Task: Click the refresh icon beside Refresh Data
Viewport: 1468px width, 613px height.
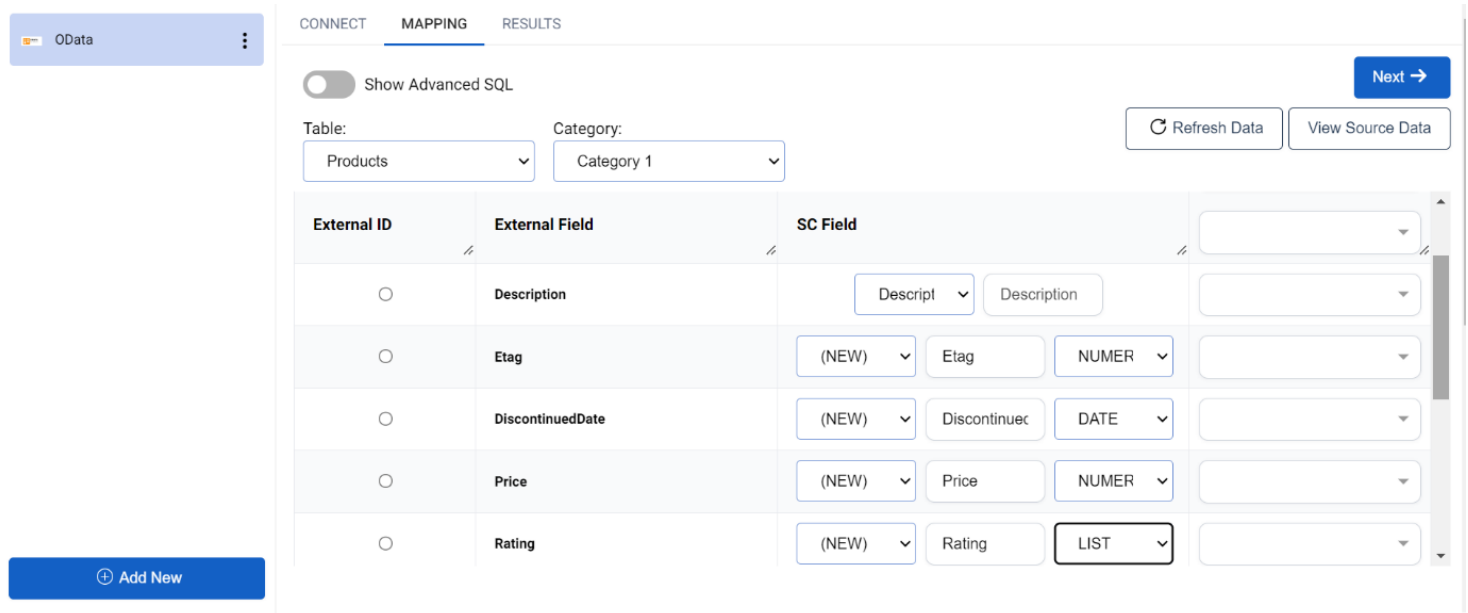Action: (x=1158, y=128)
